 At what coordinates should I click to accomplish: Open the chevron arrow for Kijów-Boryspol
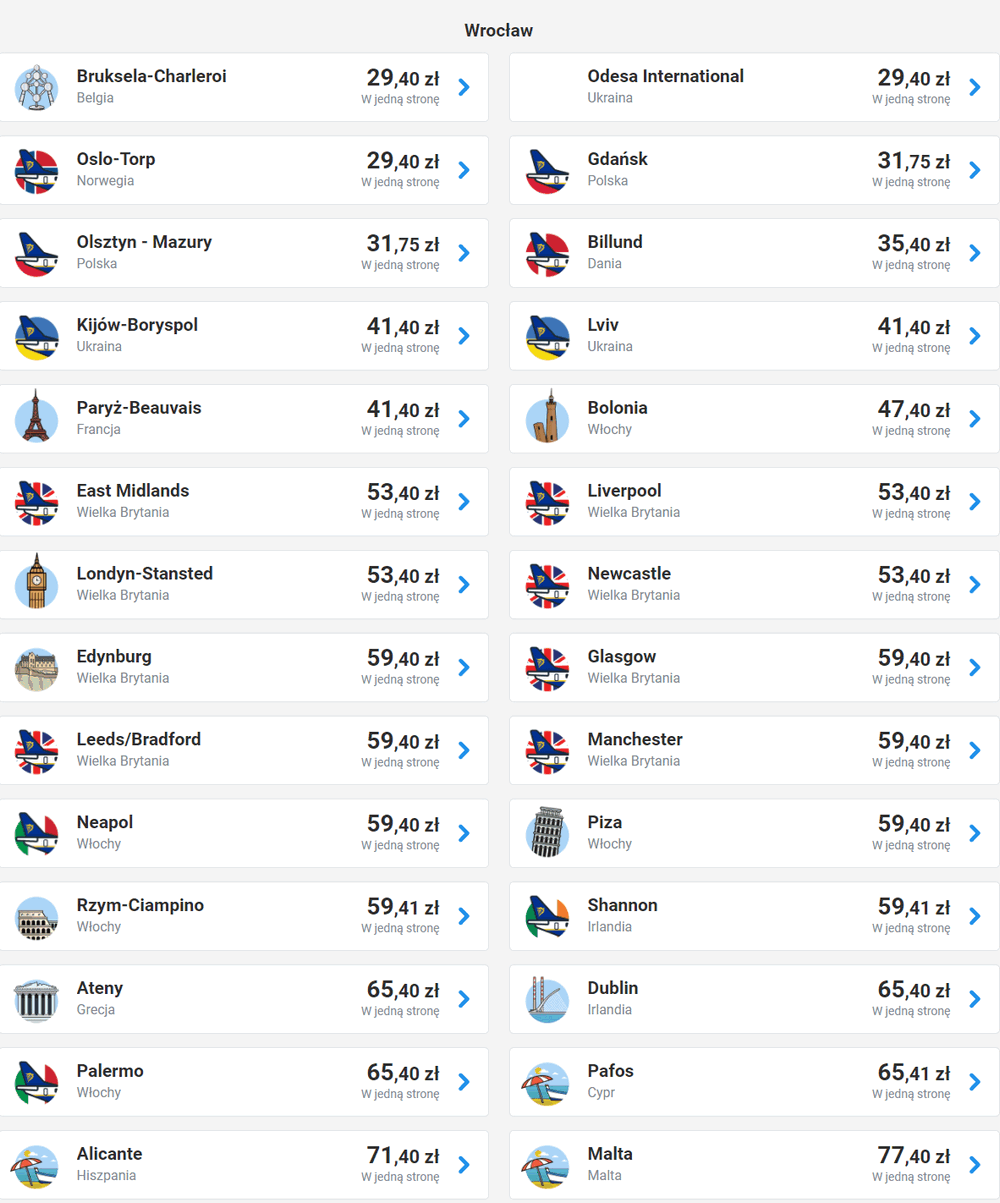[463, 335]
